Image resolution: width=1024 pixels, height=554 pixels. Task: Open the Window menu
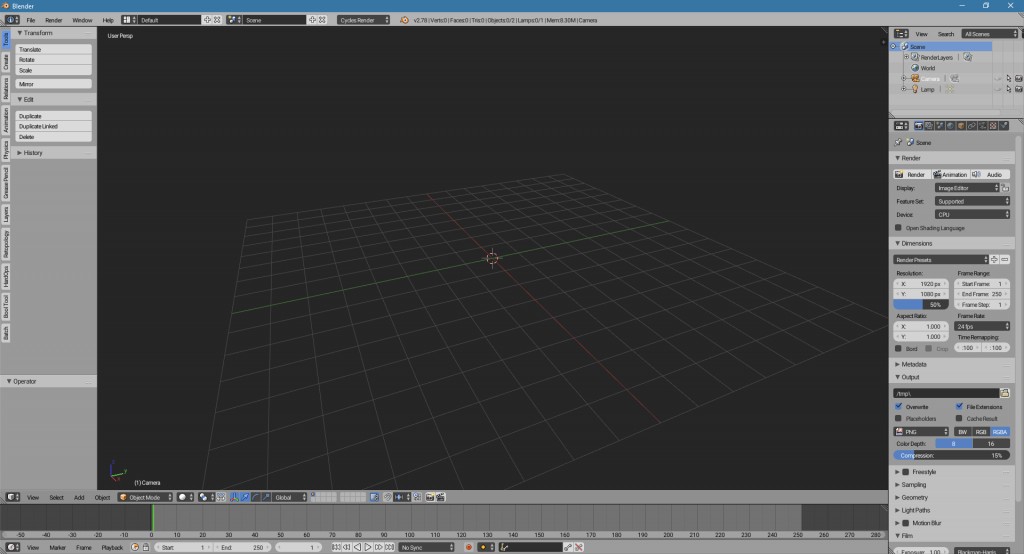(82, 20)
